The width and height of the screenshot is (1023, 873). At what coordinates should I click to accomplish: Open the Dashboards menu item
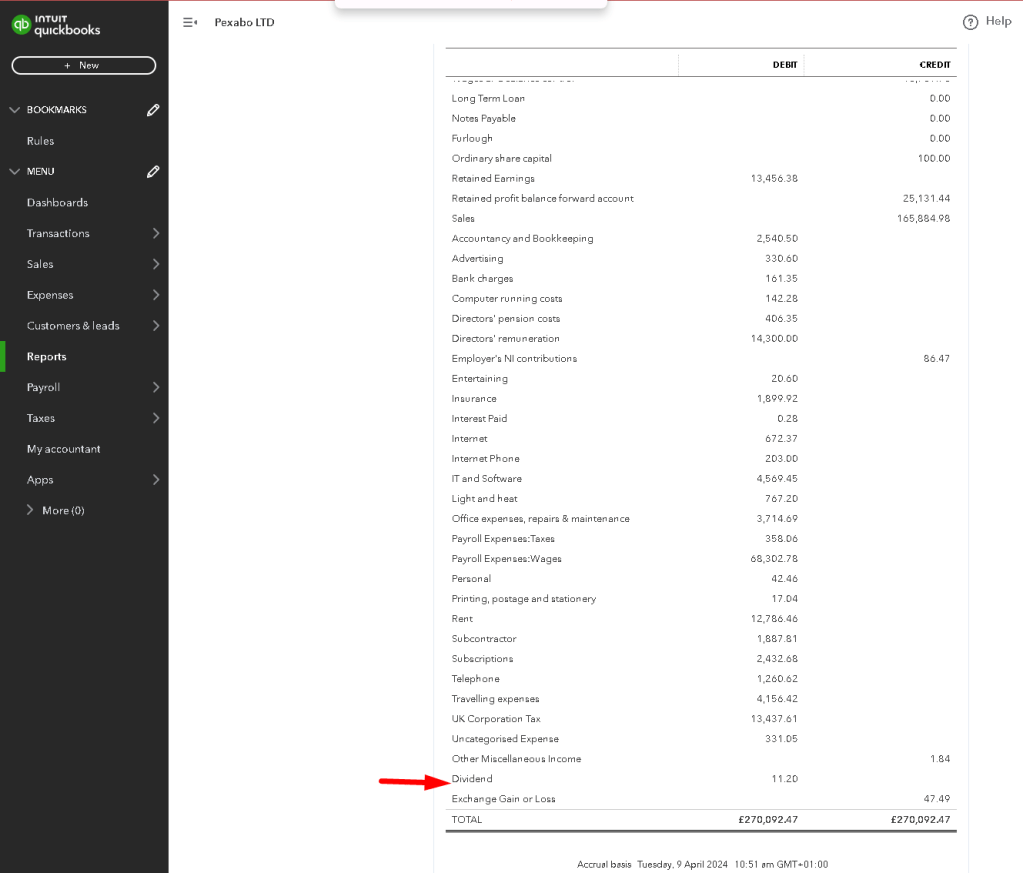coord(57,202)
